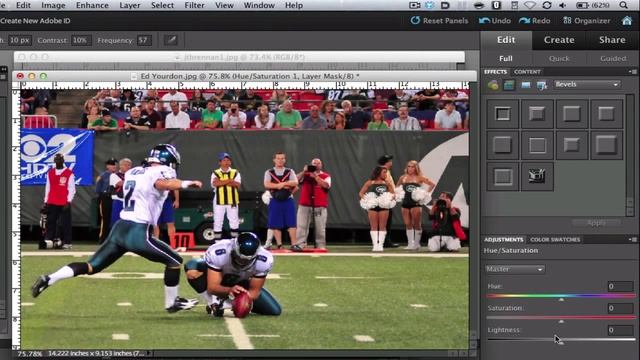Click the Wi-Fi status icon
The width and height of the screenshot is (640, 360).
(530, 5)
